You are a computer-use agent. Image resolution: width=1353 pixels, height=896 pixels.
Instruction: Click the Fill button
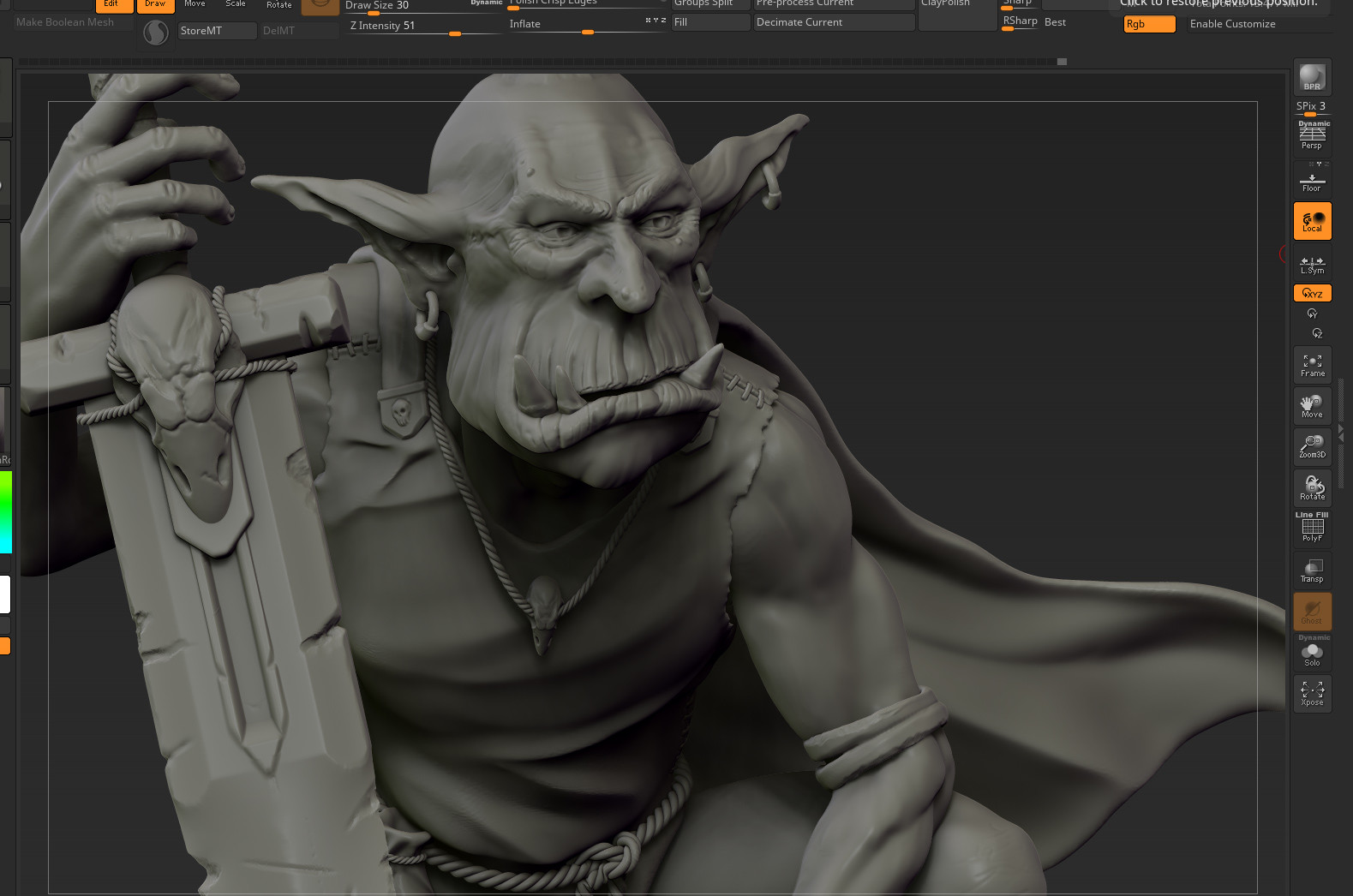tap(710, 22)
